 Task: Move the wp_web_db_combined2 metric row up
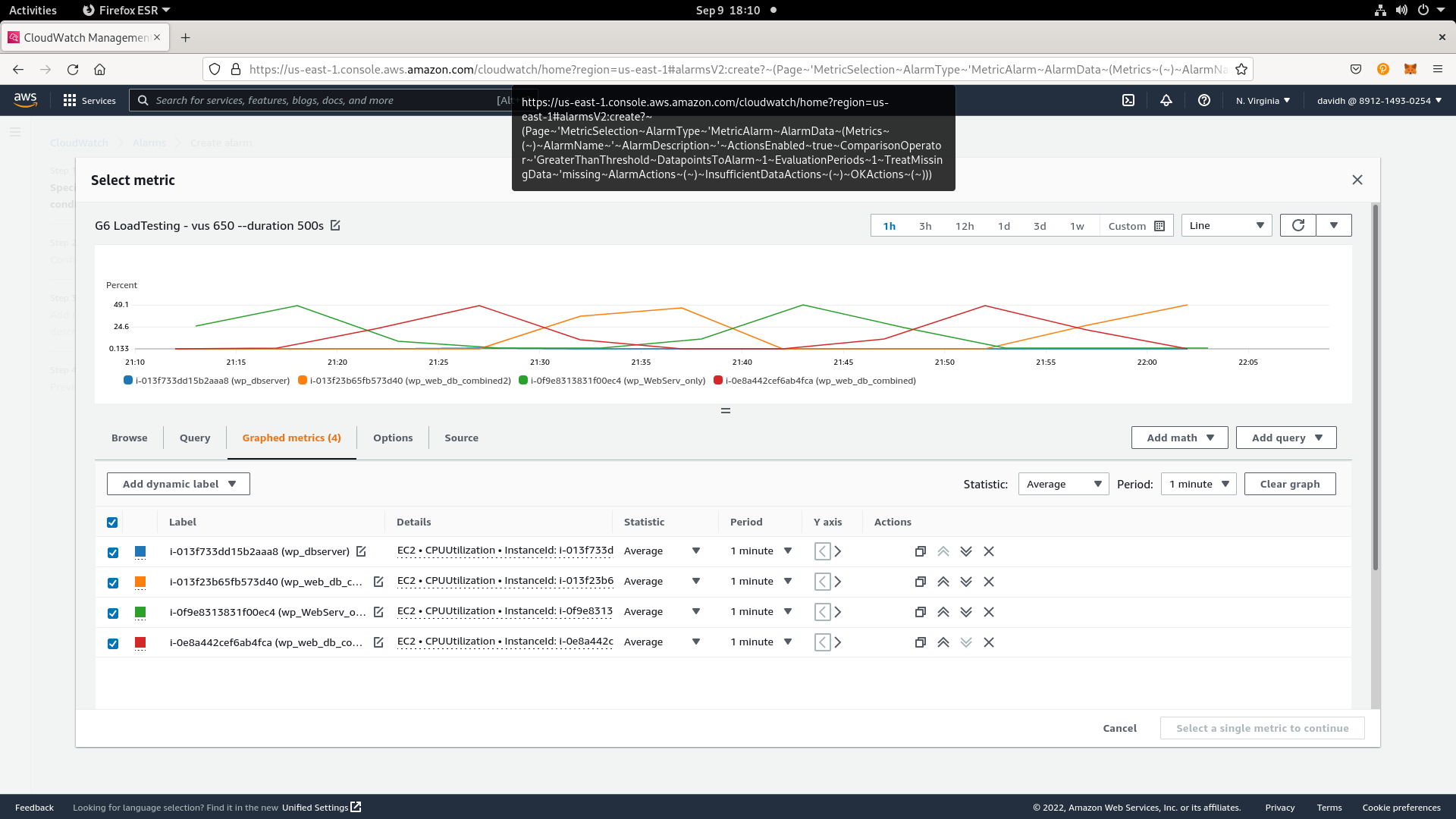point(943,582)
